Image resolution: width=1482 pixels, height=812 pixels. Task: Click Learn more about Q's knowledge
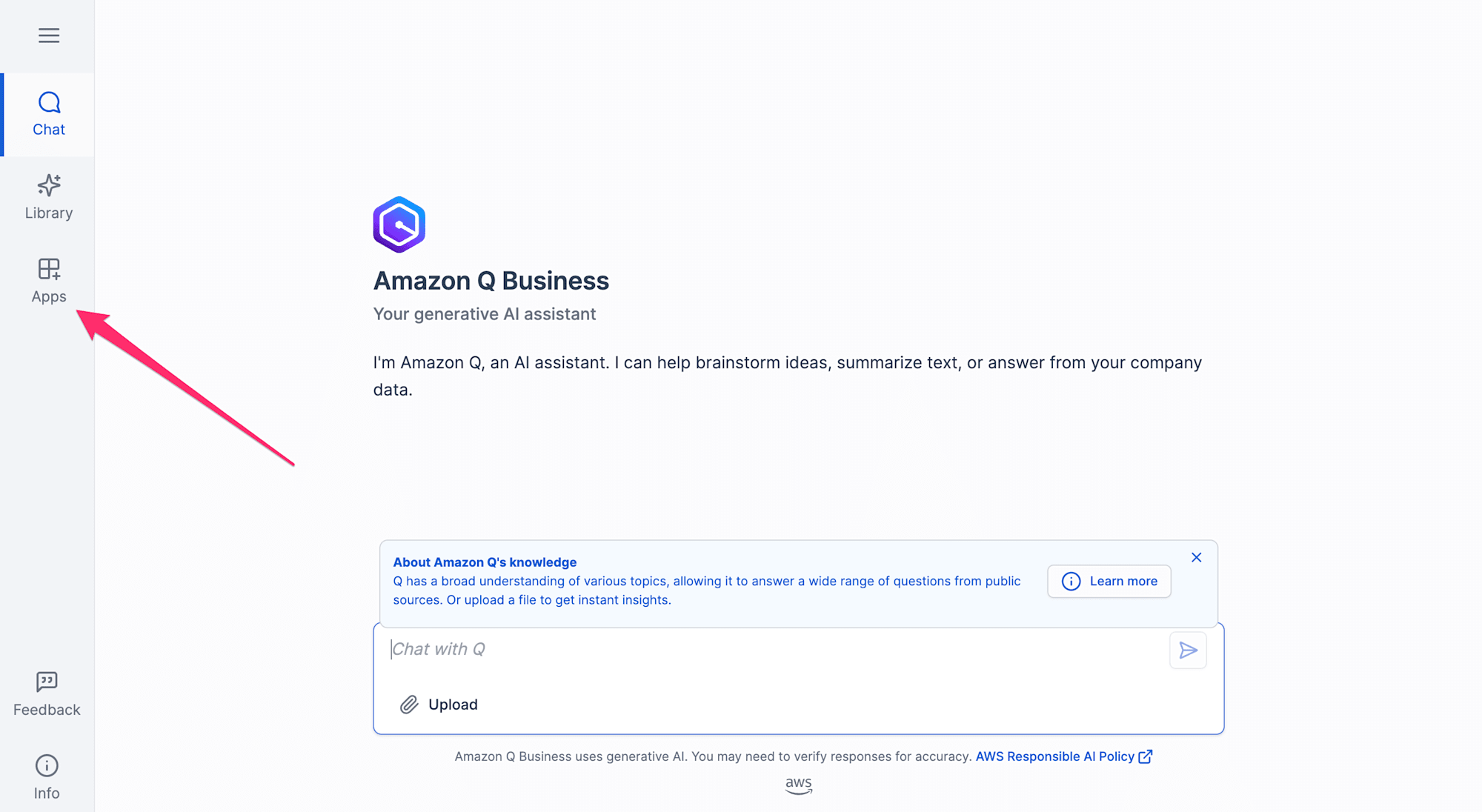1110,581
